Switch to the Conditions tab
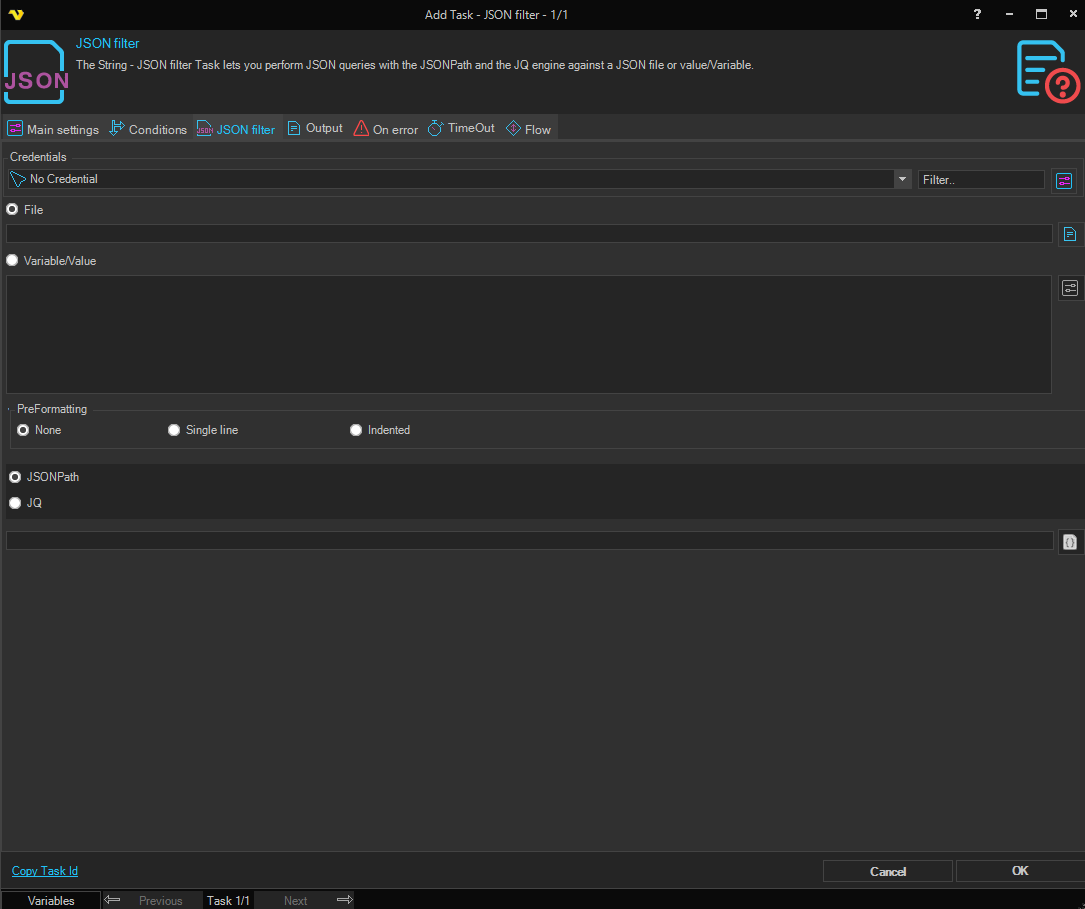The height and width of the screenshot is (909, 1085). [148, 129]
